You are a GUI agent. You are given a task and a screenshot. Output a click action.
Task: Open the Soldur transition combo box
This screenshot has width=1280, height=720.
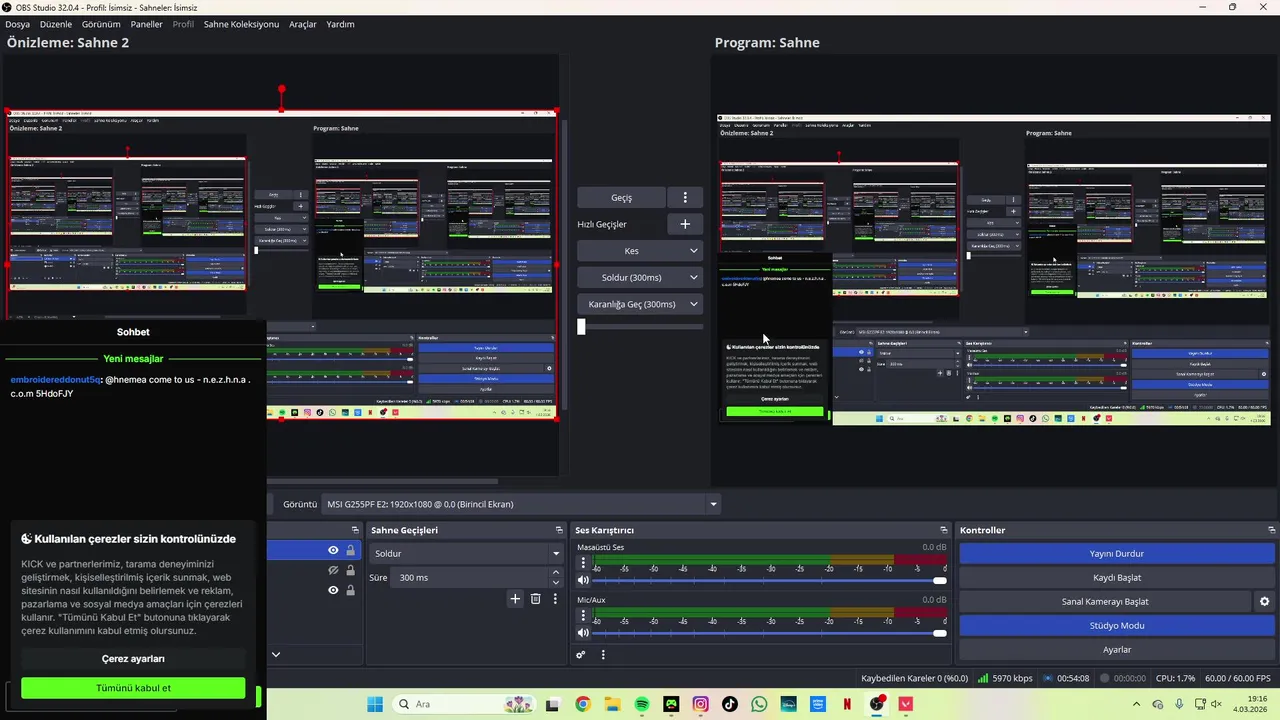[x=467, y=553]
